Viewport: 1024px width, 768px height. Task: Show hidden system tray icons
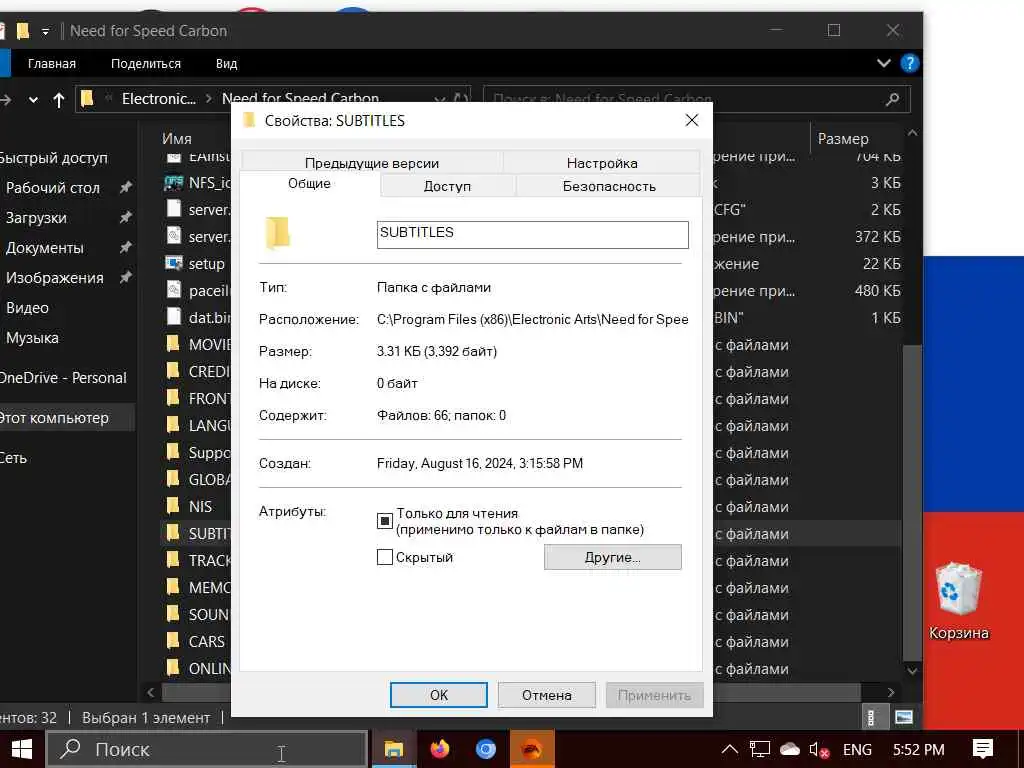(x=729, y=749)
